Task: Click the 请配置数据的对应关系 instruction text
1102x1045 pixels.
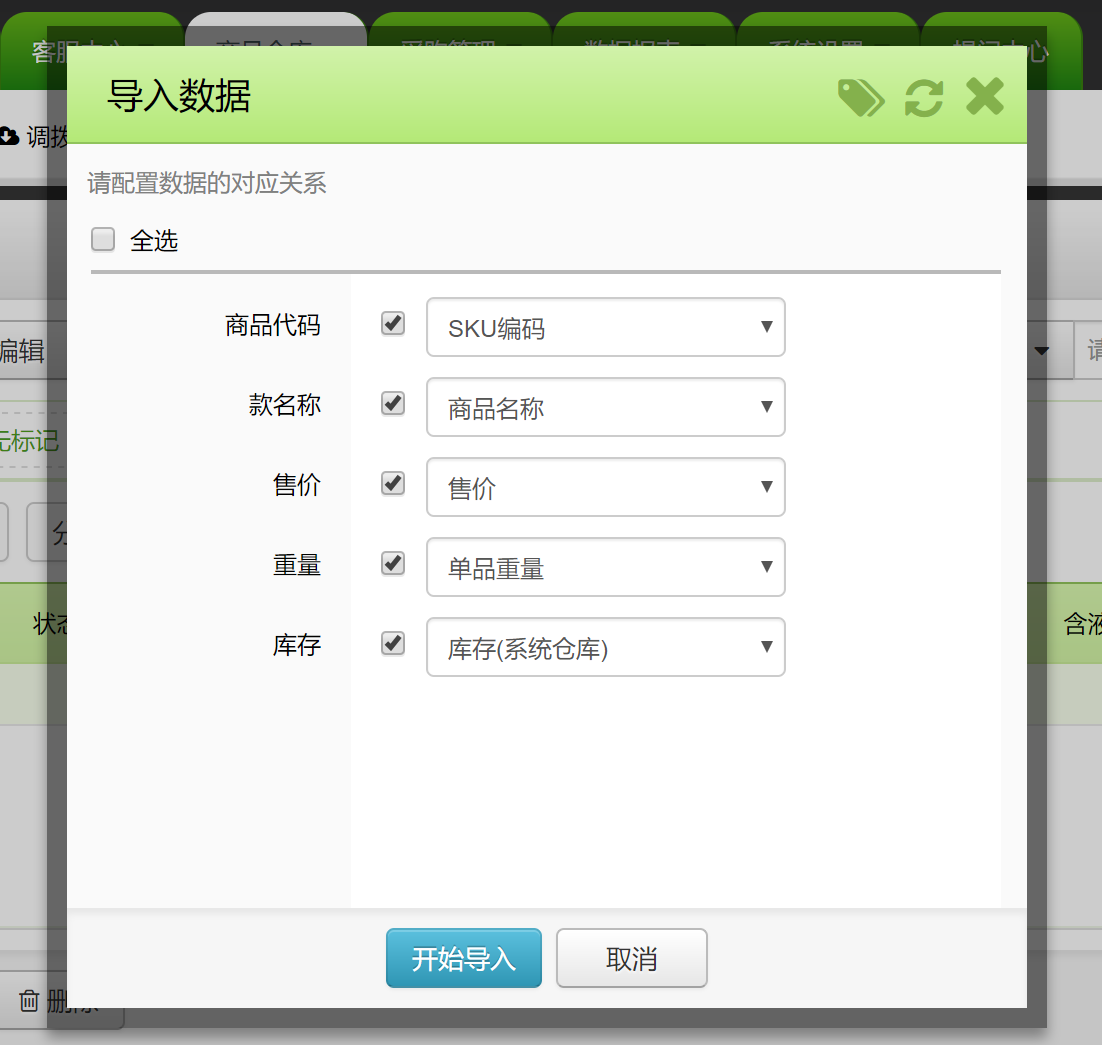Action: point(207,183)
